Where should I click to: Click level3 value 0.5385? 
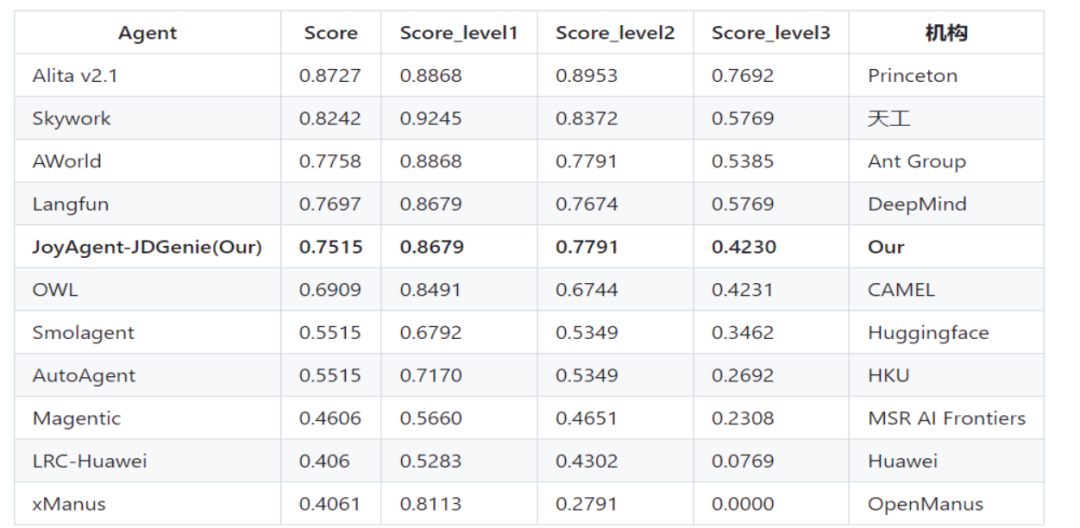742,161
